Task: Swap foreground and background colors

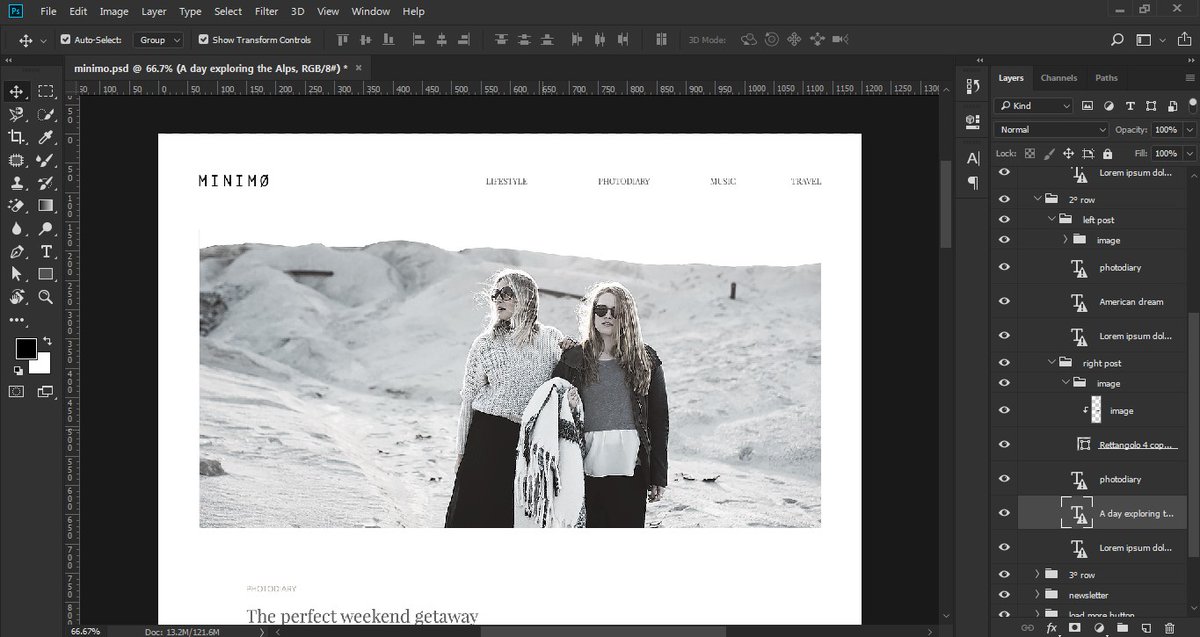Action: [x=46, y=342]
